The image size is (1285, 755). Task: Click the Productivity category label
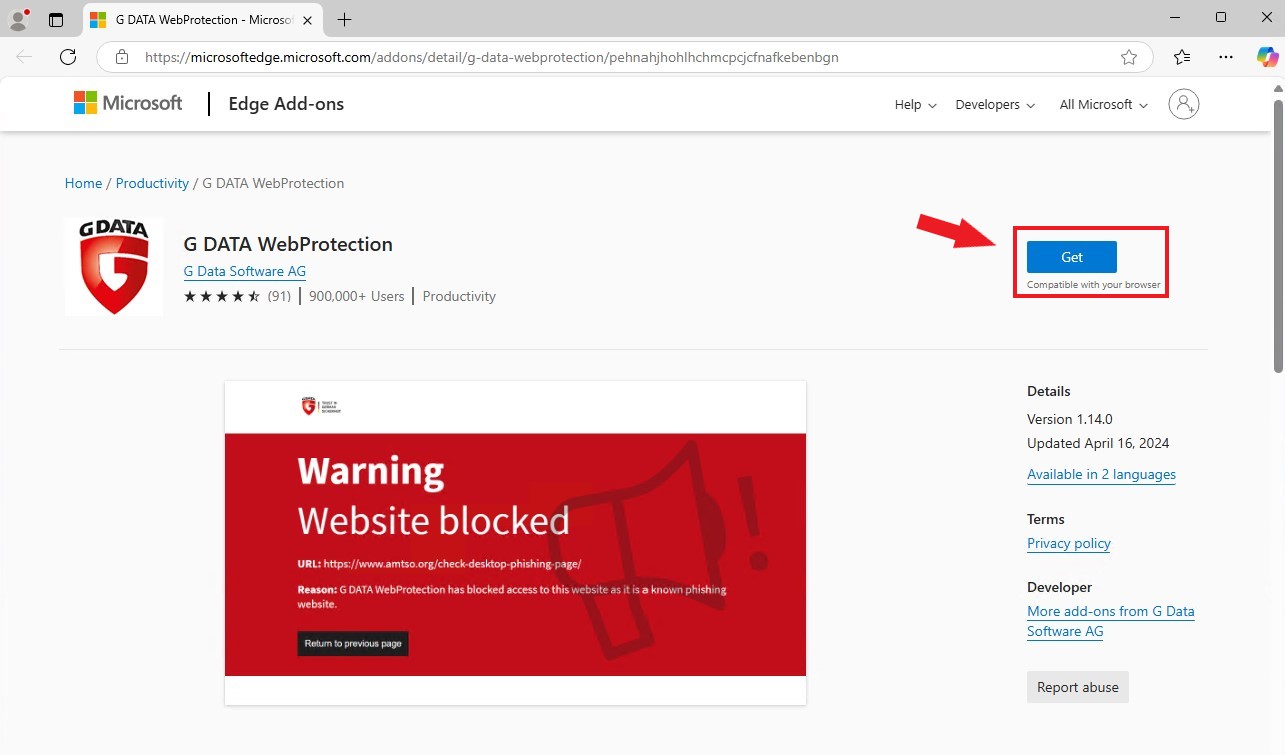pyautogui.click(x=459, y=296)
